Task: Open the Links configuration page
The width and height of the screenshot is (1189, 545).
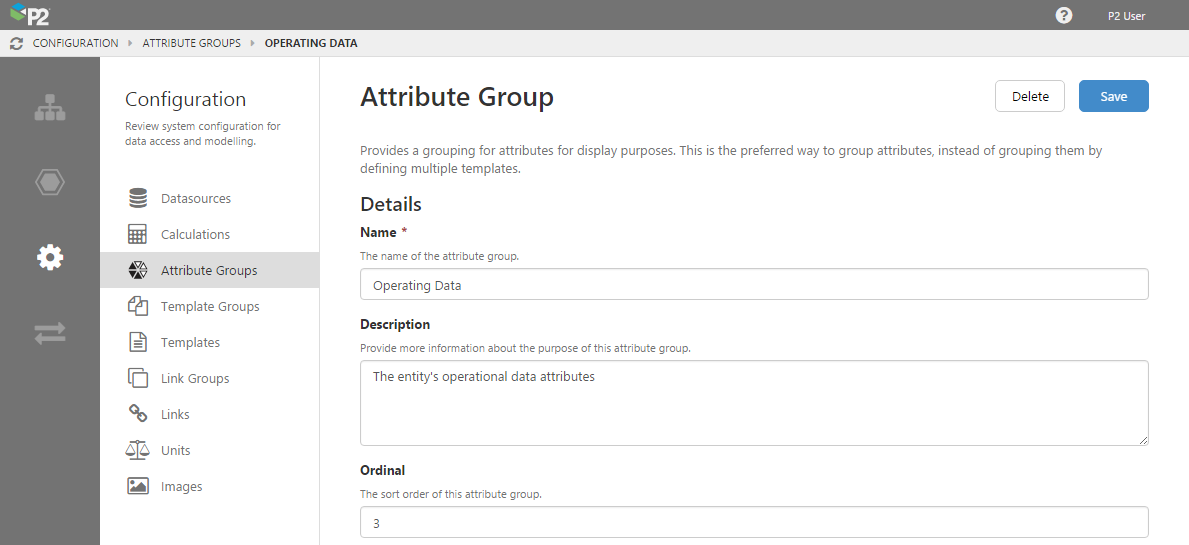Action: (175, 415)
